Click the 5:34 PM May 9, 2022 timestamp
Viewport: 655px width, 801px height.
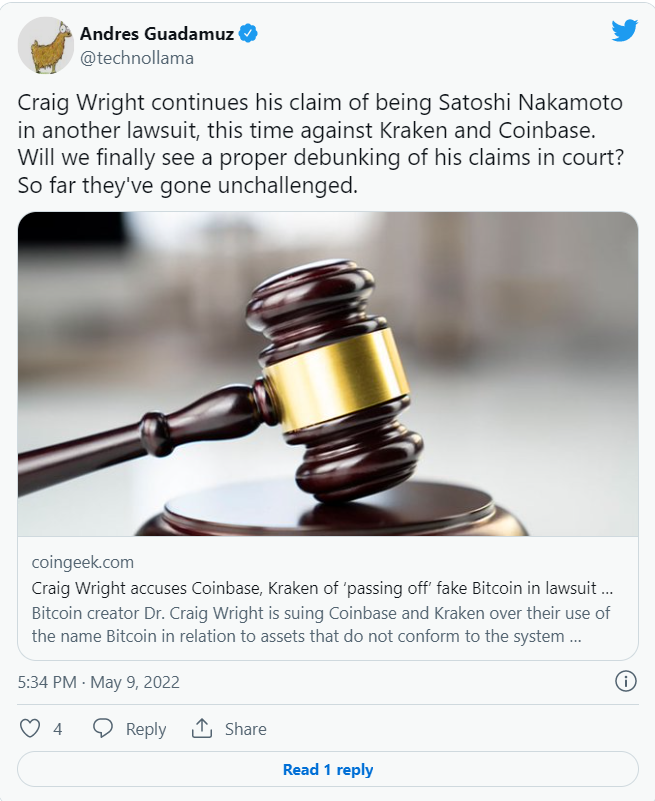point(99,682)
